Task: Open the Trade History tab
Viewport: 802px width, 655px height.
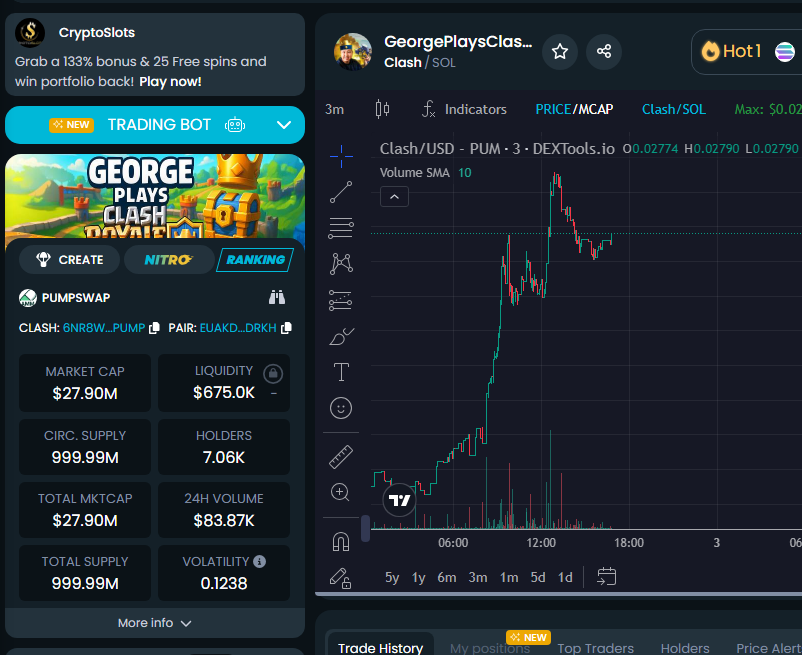Action: 380,647
